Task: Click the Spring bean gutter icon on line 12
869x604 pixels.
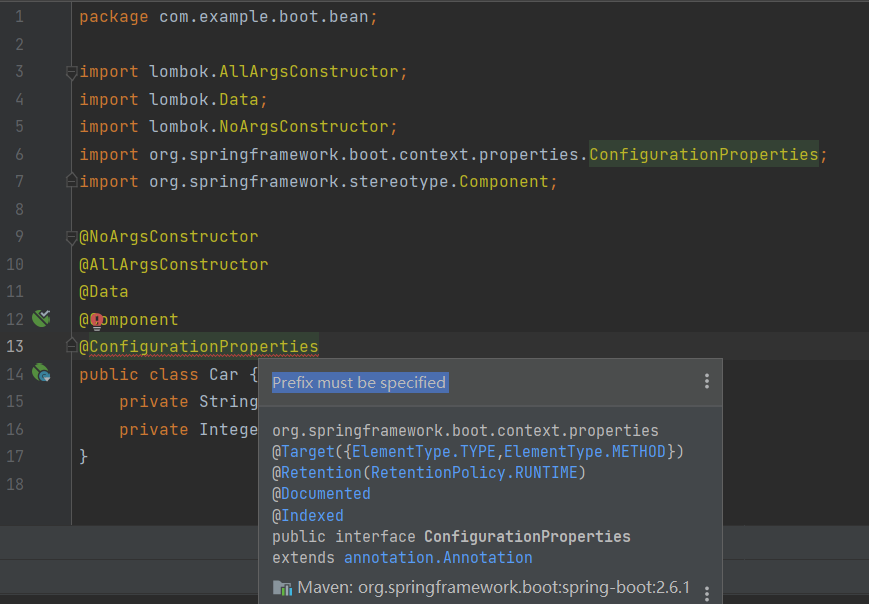Action: pyautogui.click(x=41, y=319)
